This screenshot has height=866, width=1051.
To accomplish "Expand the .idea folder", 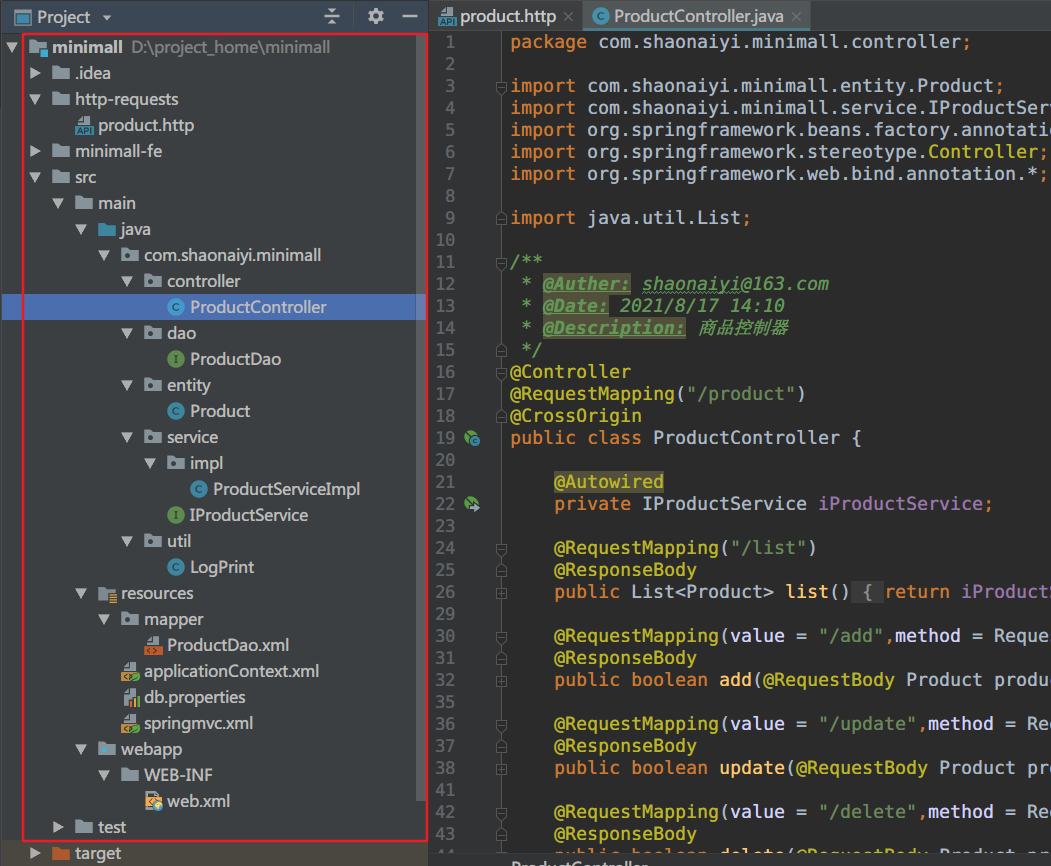I will [x=36, y=73].
